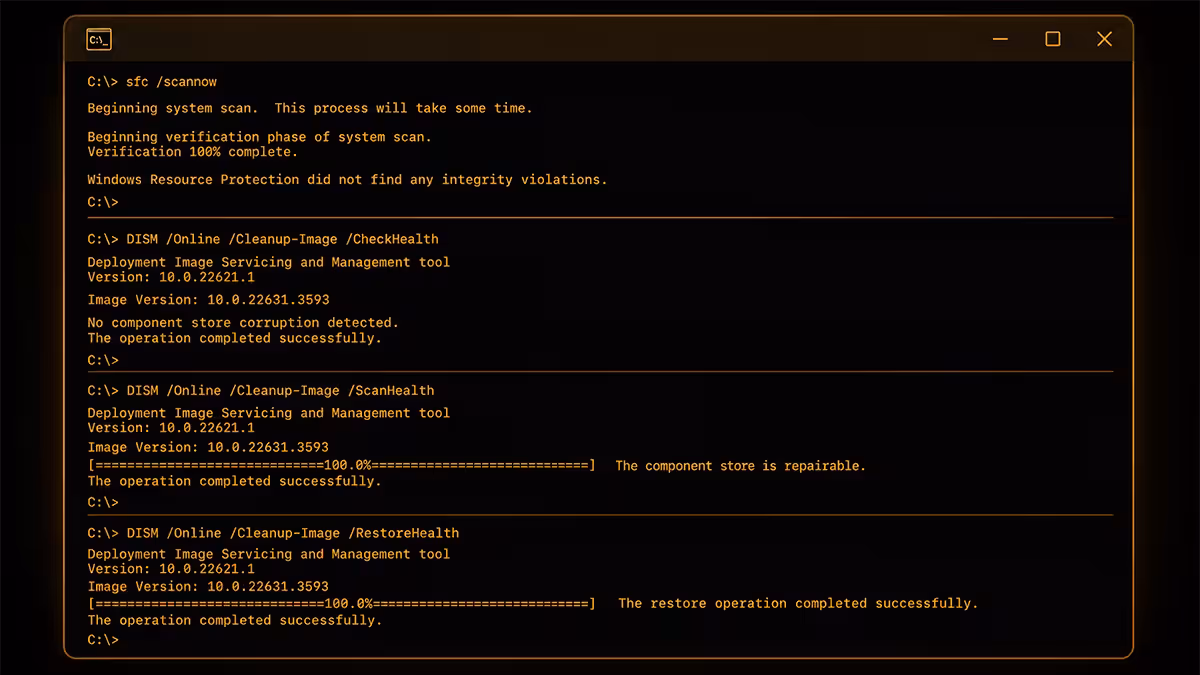Close the terminal window
1200x675 pixels.
pos(1104,39)
